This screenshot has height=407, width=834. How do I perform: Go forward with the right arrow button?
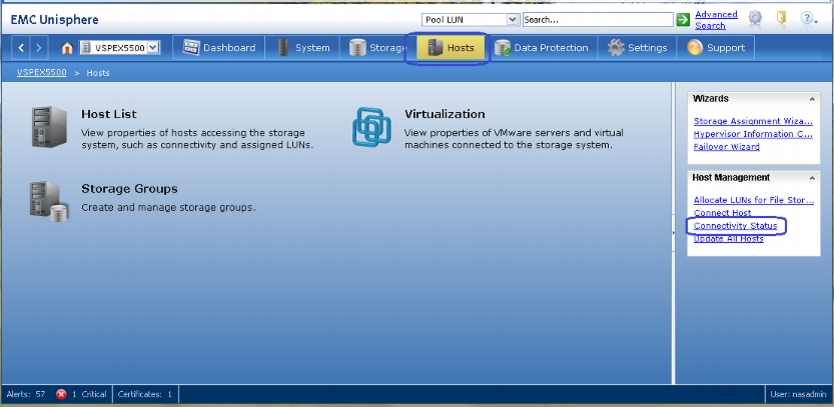coord(38,48)
